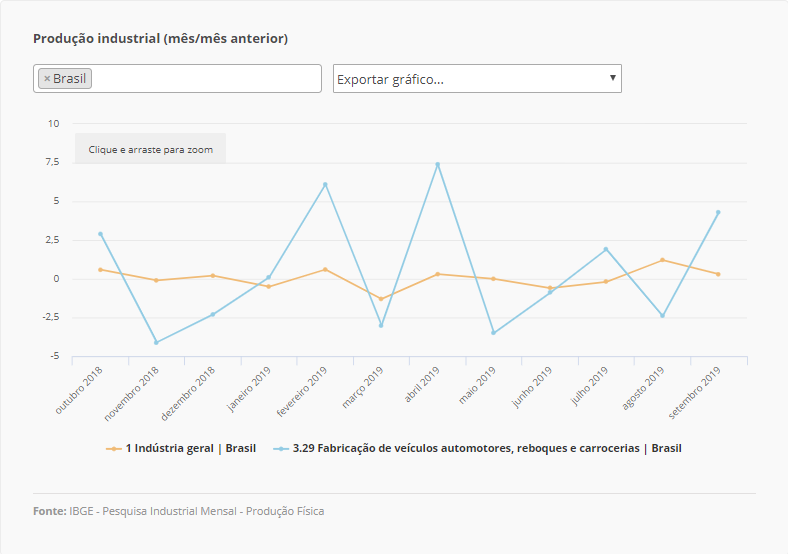Click the blue data point at maio 2019
Screen dimensions: 788x554
pos(493,333)
